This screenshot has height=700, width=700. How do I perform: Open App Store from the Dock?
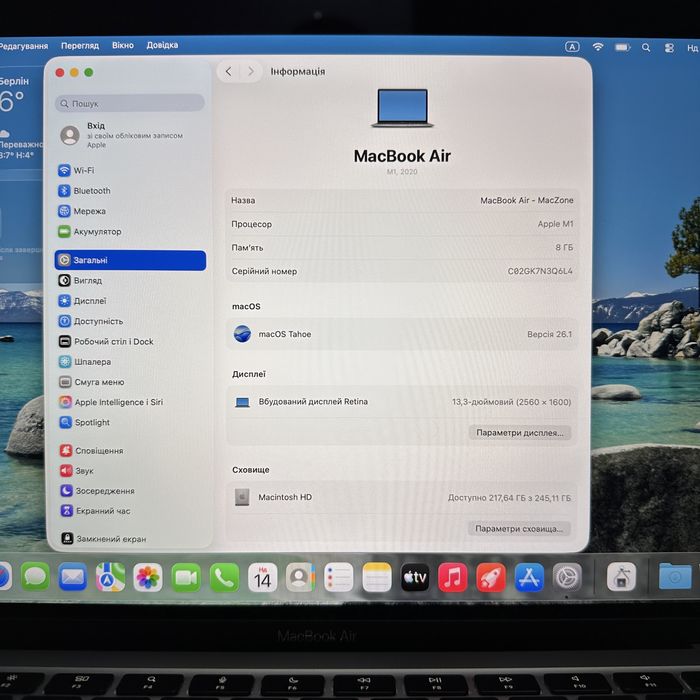click(529, 578)
